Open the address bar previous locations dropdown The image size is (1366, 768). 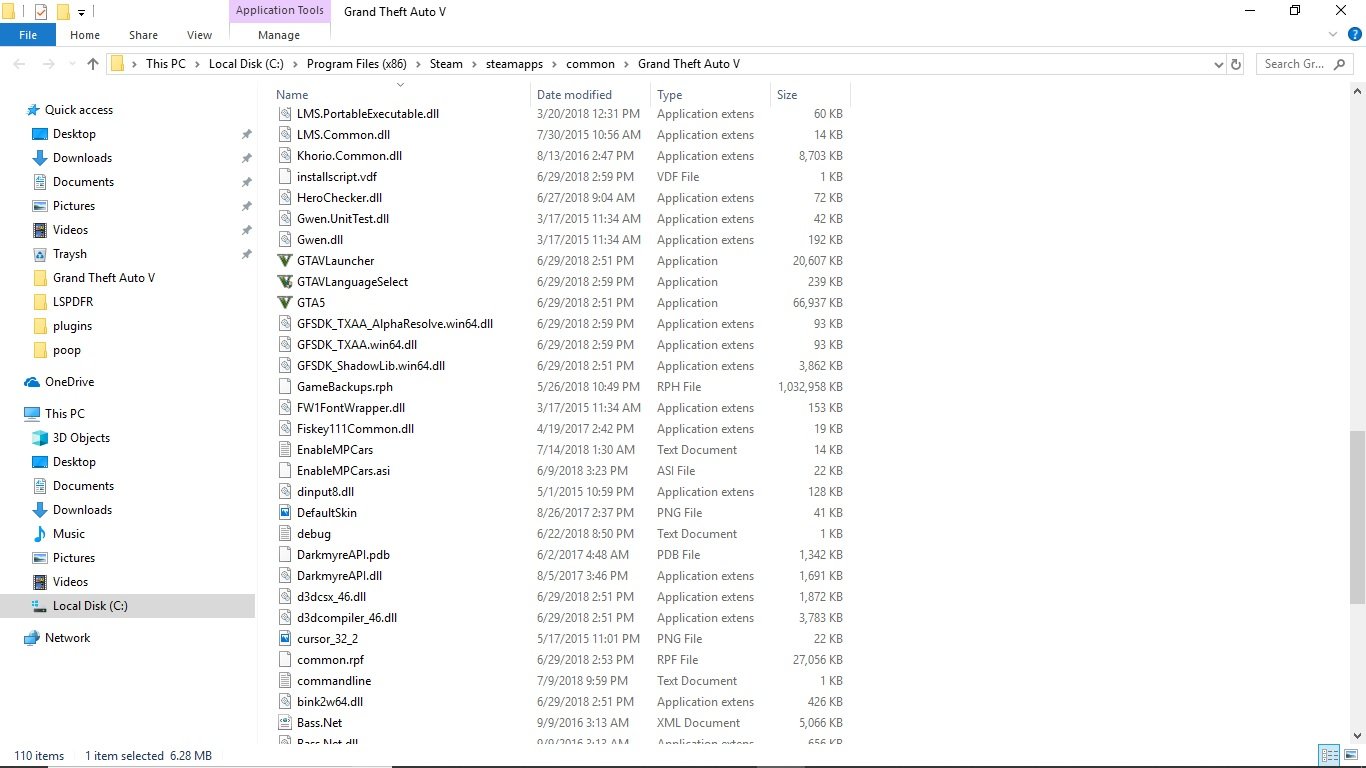click(x=1218, y=64)
